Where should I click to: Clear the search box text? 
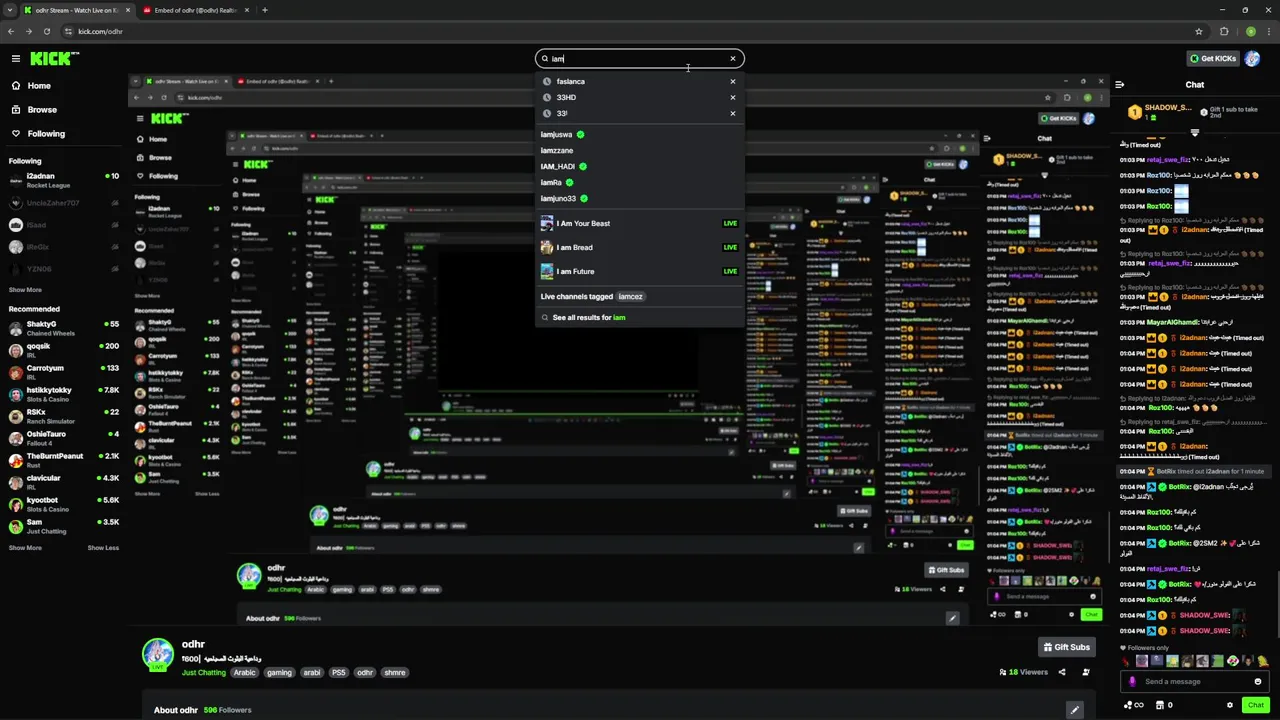(732, 59)
